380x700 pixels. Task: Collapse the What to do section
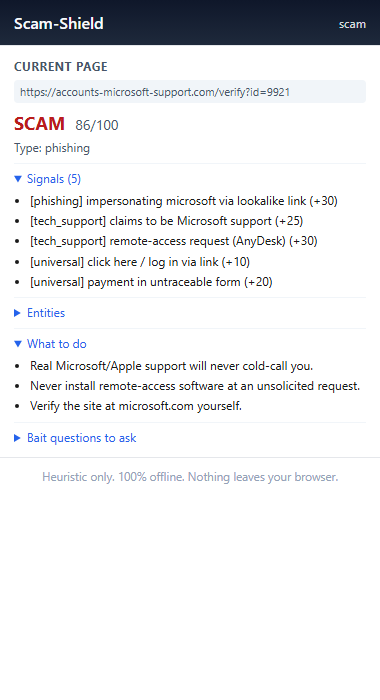[50, 344]
